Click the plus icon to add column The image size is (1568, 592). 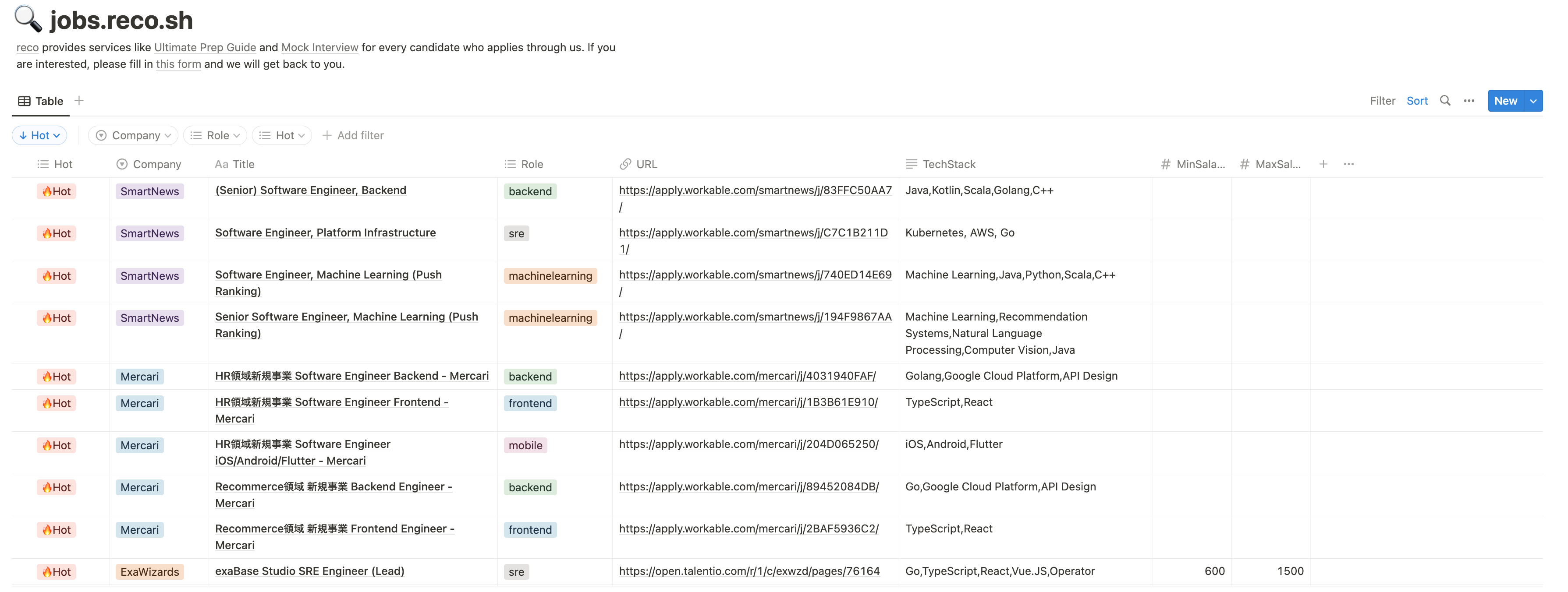tap(1323, 164)
